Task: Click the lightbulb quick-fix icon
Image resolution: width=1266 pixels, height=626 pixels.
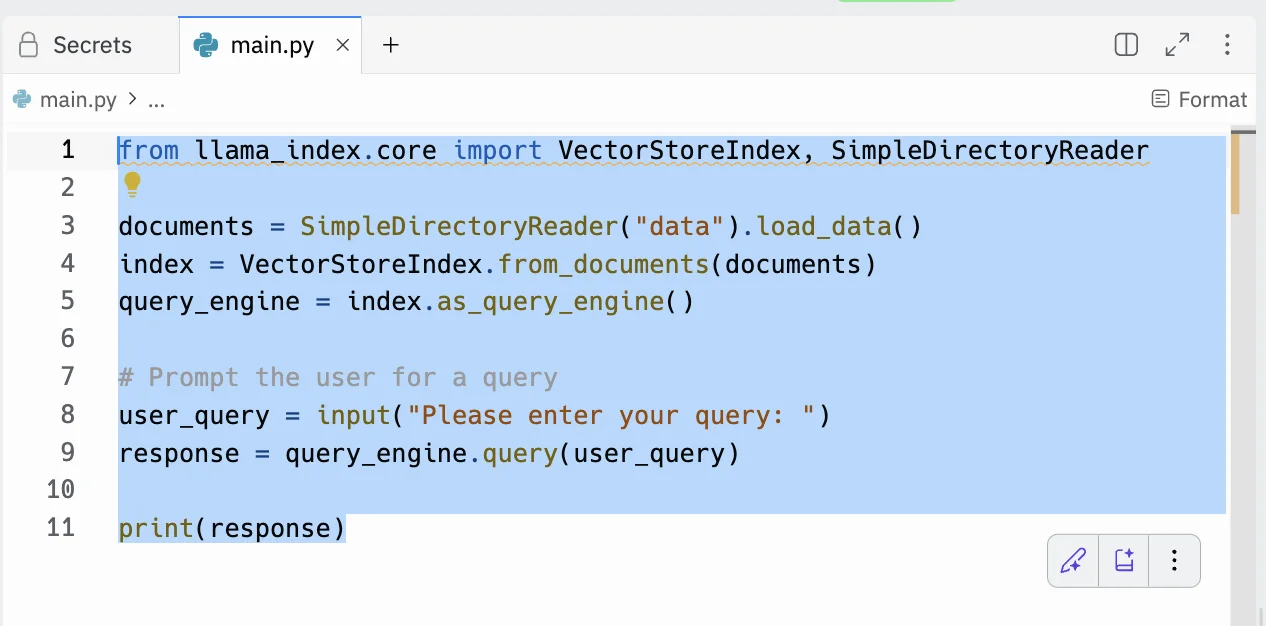Action: 132,185
